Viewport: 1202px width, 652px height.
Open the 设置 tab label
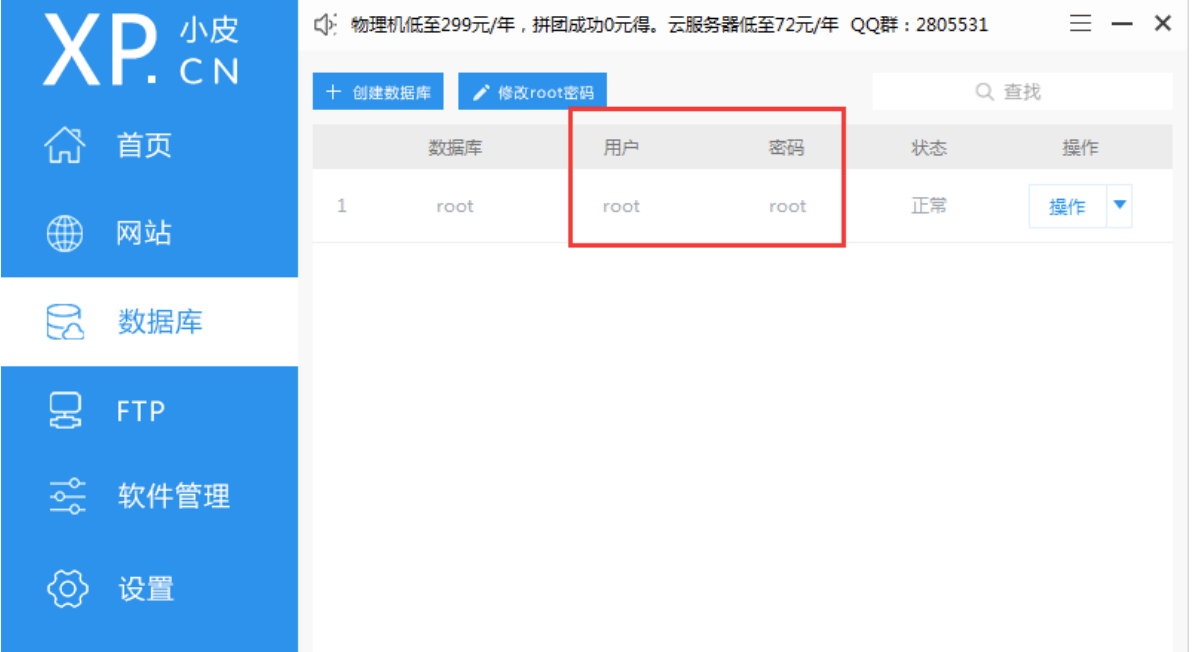coord(146,588)
